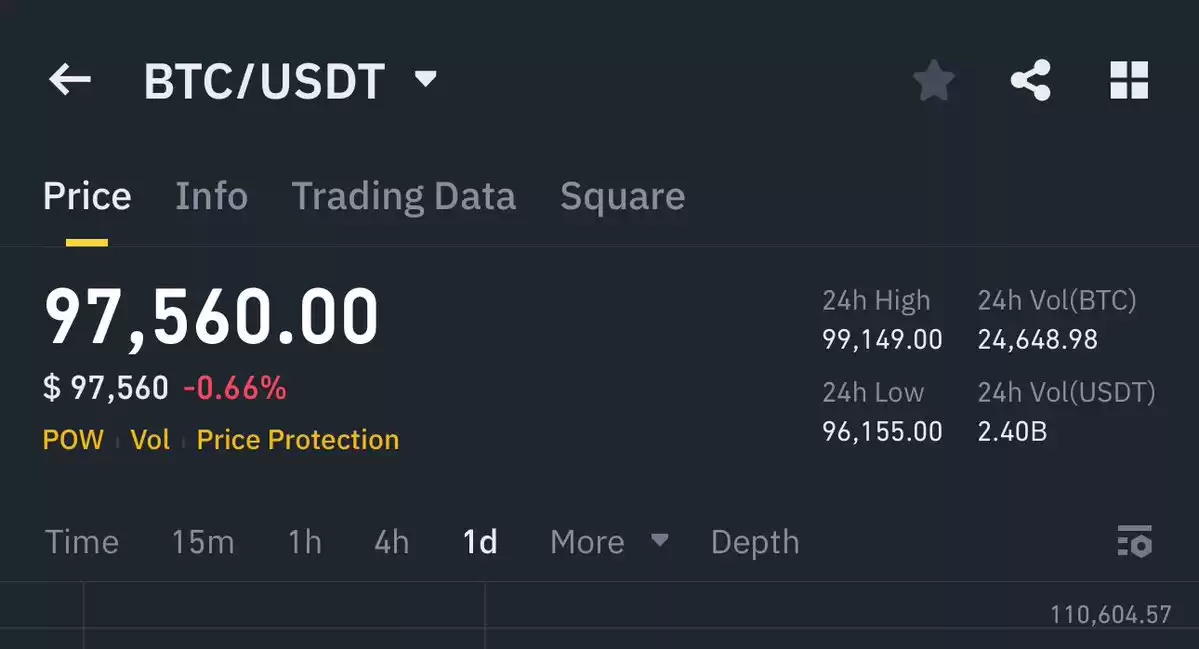Open the Square tab

click(622, 196)
